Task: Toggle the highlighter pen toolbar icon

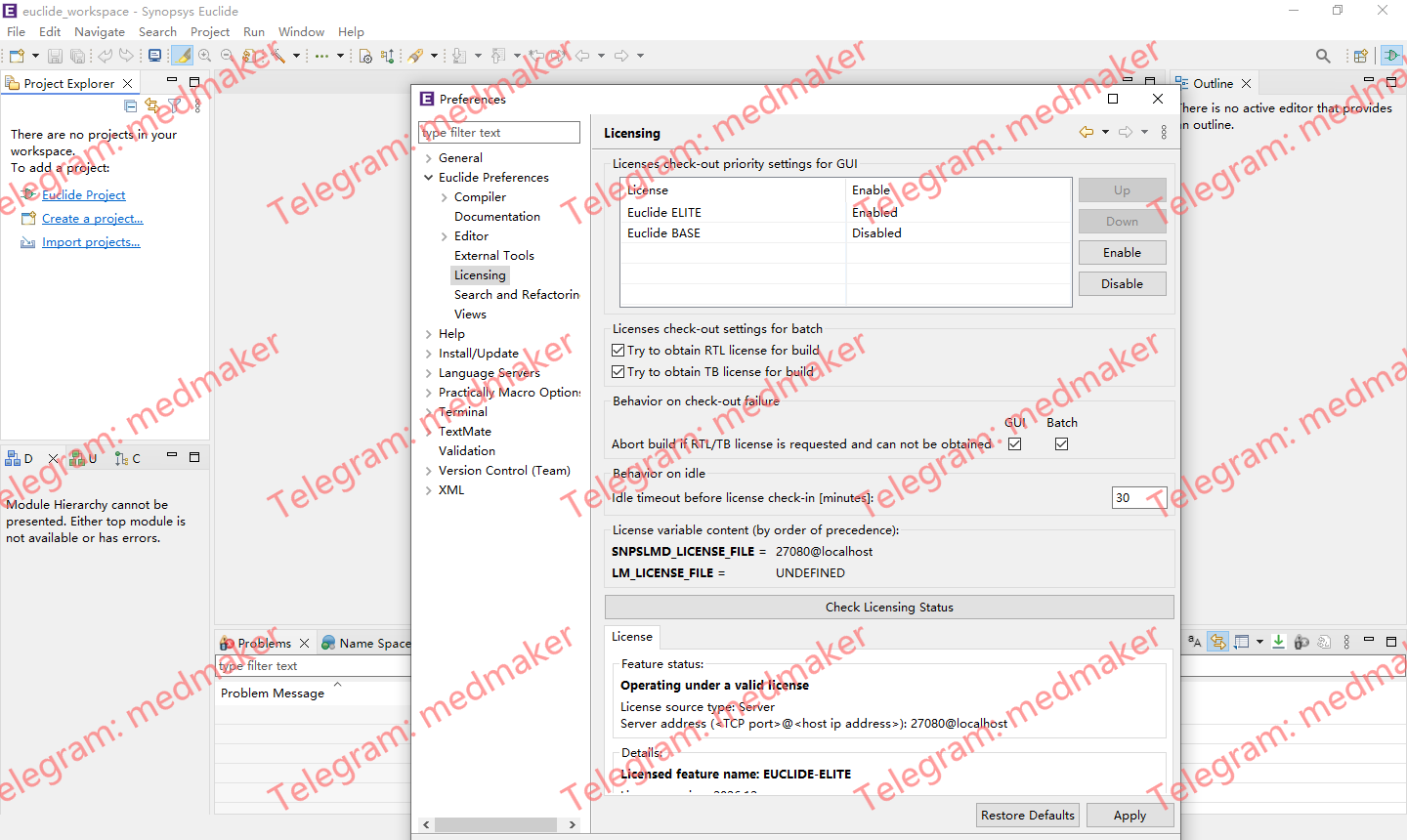Action: (x=183, y=56)
